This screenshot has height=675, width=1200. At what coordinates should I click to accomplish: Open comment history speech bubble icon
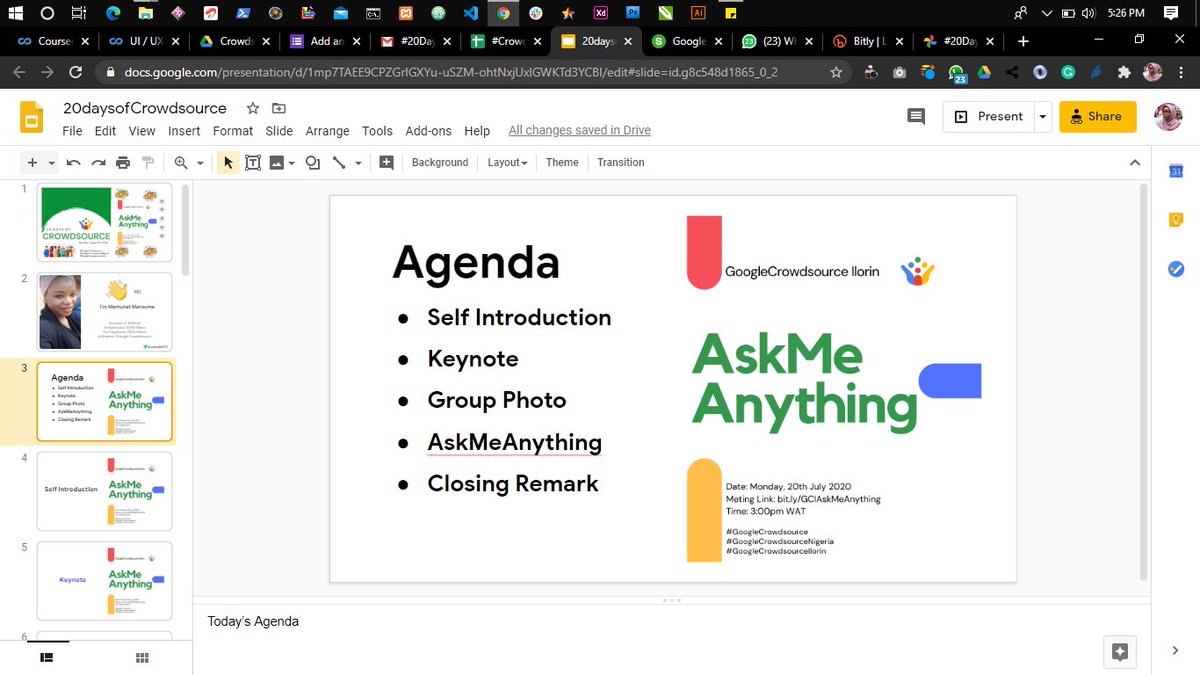(915, 117)
